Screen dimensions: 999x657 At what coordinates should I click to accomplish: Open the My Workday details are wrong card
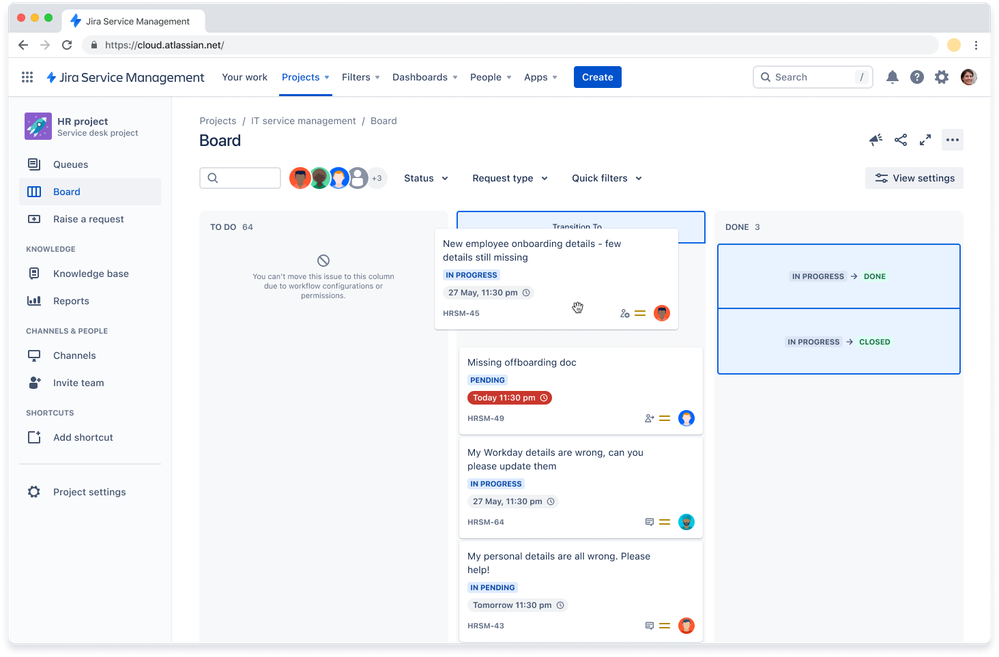coord(580,487)
